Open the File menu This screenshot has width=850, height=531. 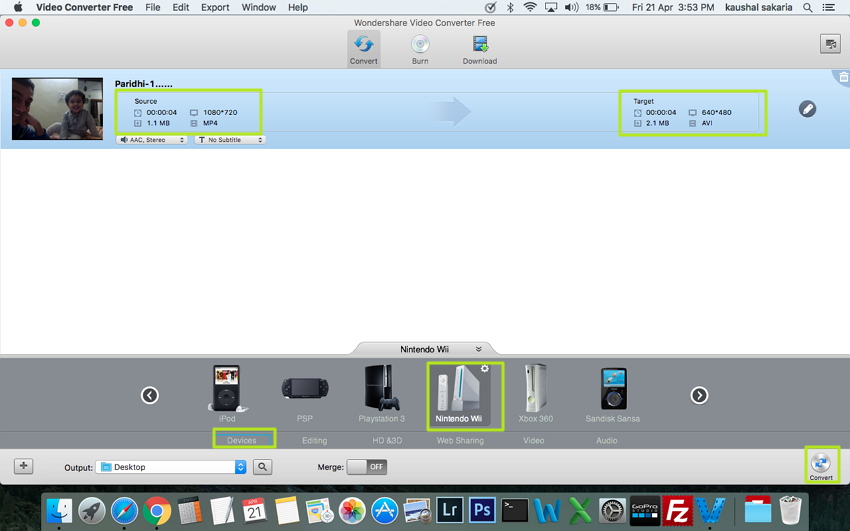tap(153, 8)
